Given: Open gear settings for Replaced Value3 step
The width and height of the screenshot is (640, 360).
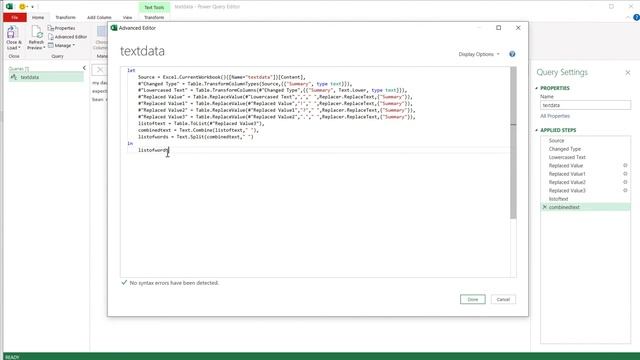Looking at the screenshot, I should click(625, 190).
